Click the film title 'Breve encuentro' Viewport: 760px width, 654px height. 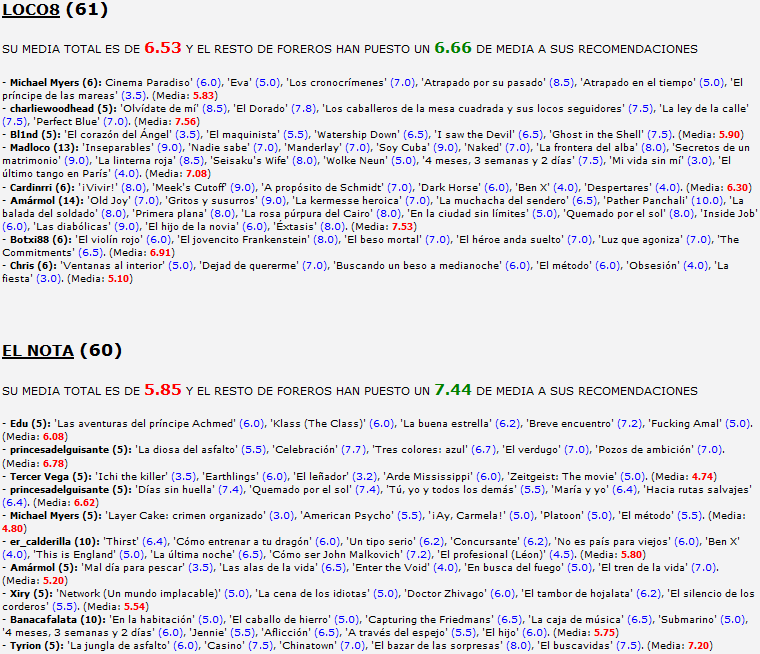[x=570, y=424]
